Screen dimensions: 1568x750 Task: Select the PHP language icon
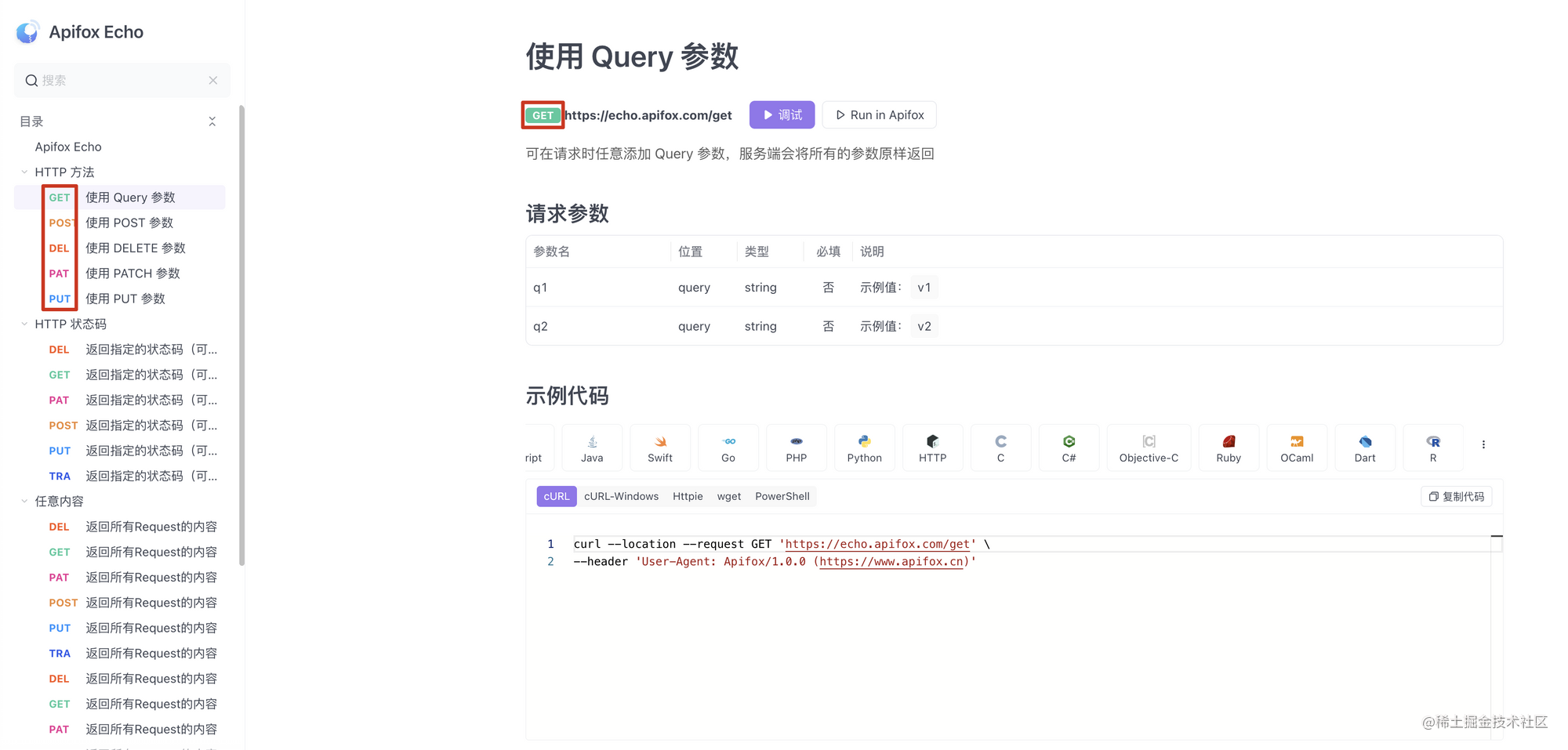click(x=796, y=447)
